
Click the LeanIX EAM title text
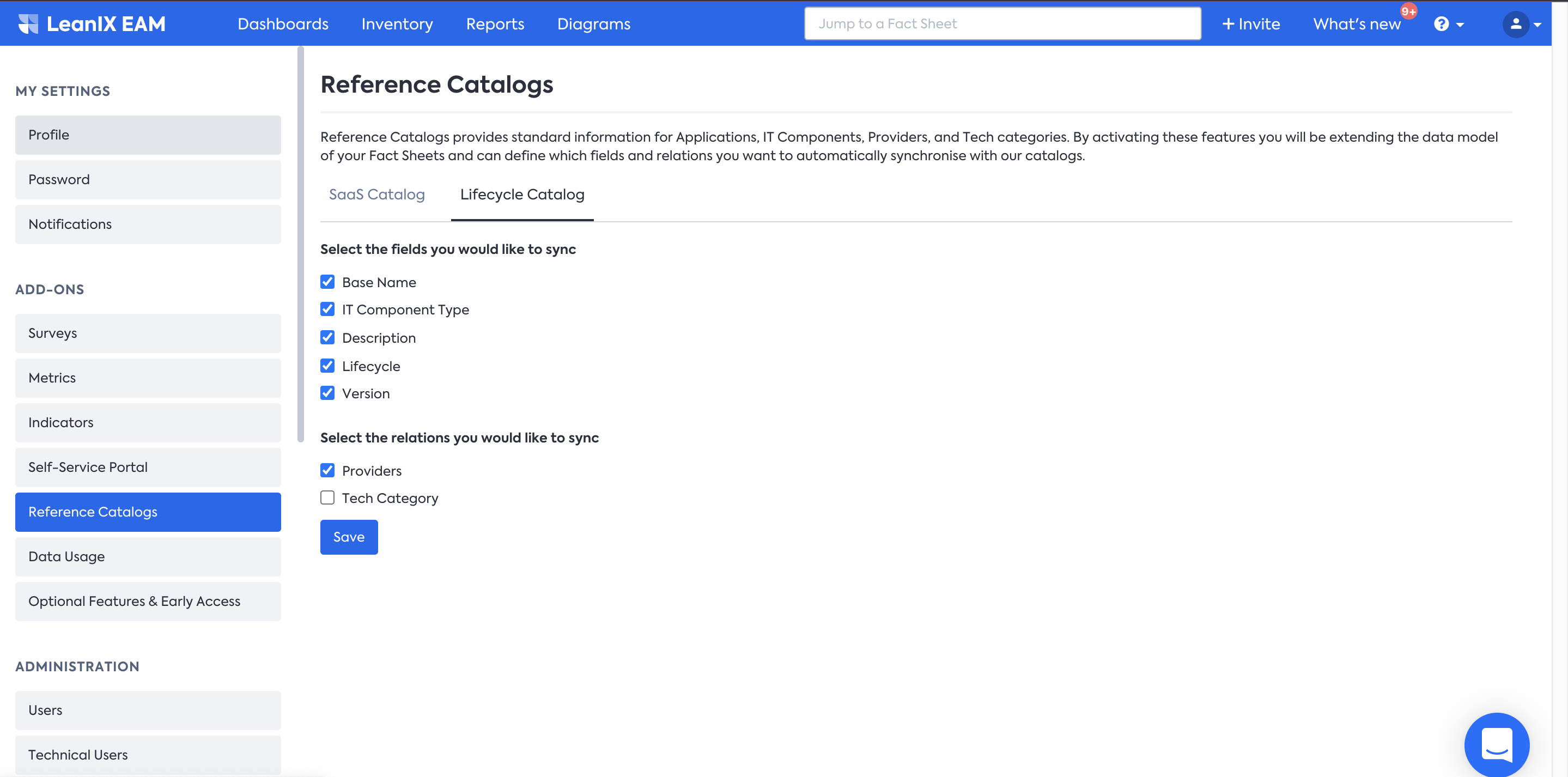tap(106, 24)
